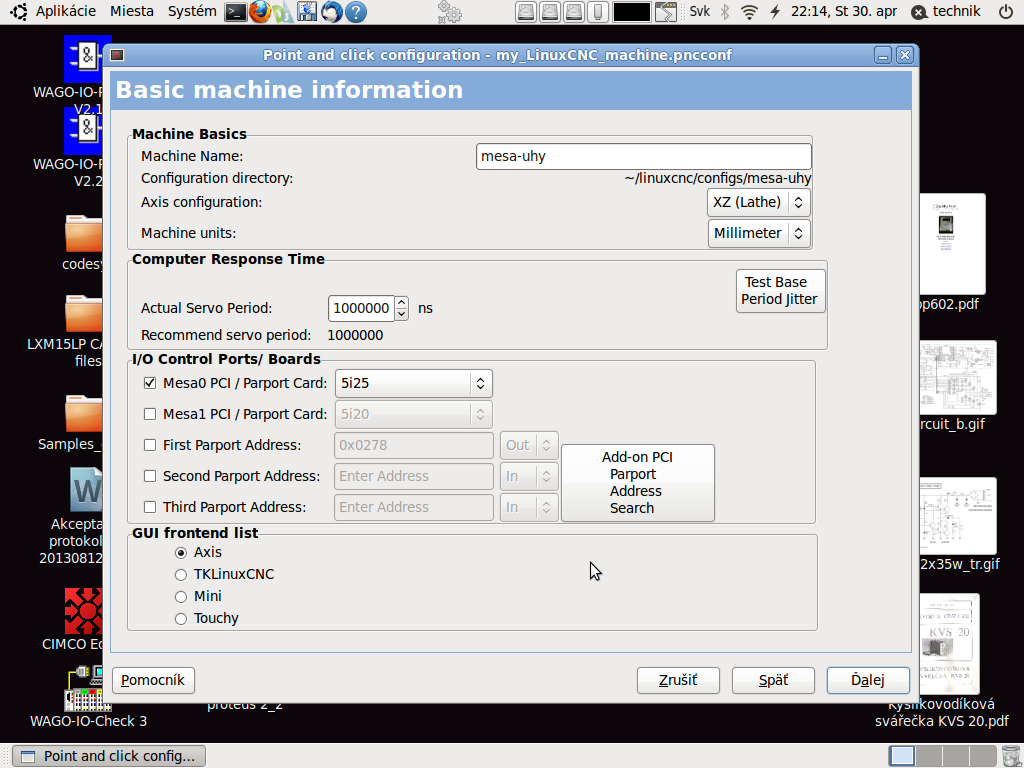Open the codesys folder on desktop

(84, 234)
